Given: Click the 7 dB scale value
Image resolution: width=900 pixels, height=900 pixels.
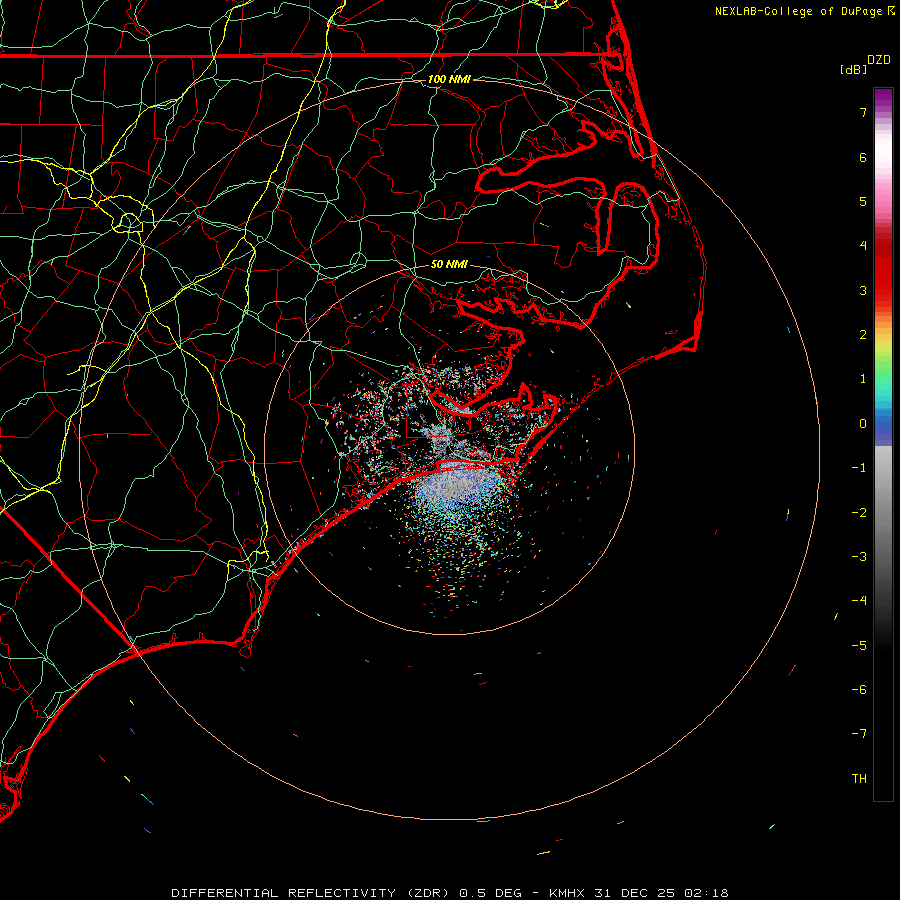Looking at the screenshot, I should [x=862, y=113].
